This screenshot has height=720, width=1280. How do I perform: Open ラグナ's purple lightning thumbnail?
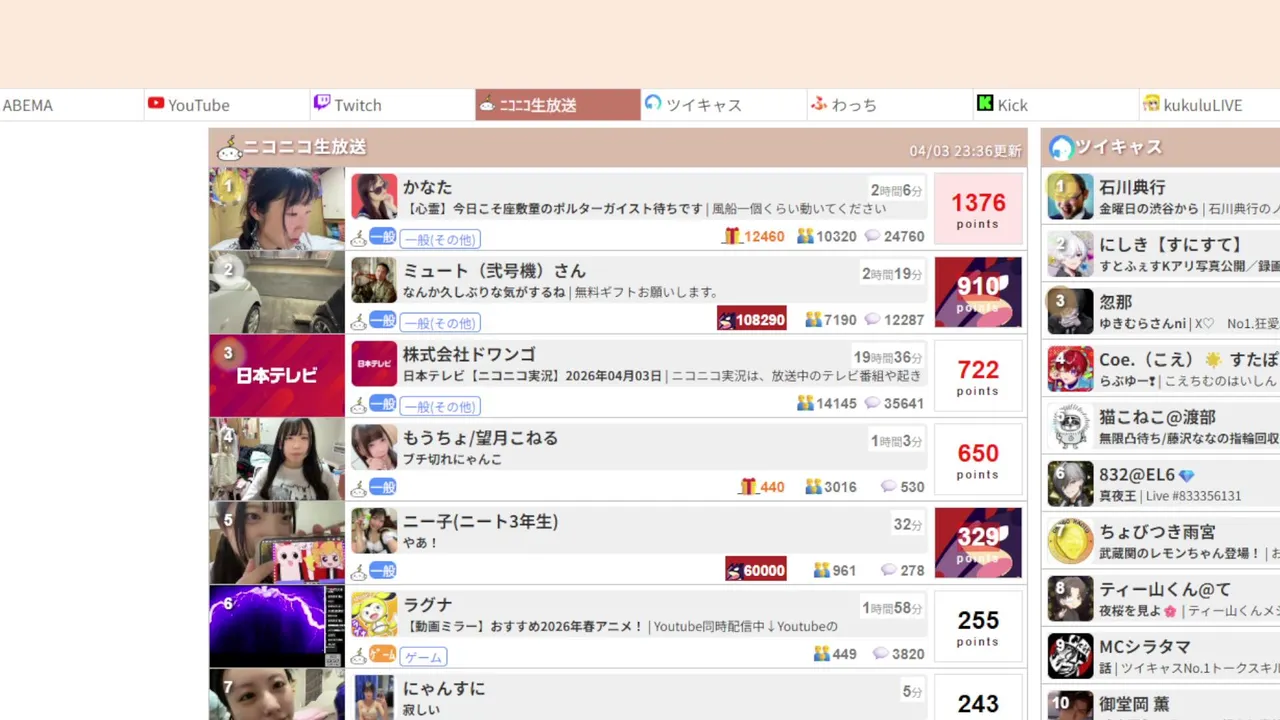coord(277,627)
